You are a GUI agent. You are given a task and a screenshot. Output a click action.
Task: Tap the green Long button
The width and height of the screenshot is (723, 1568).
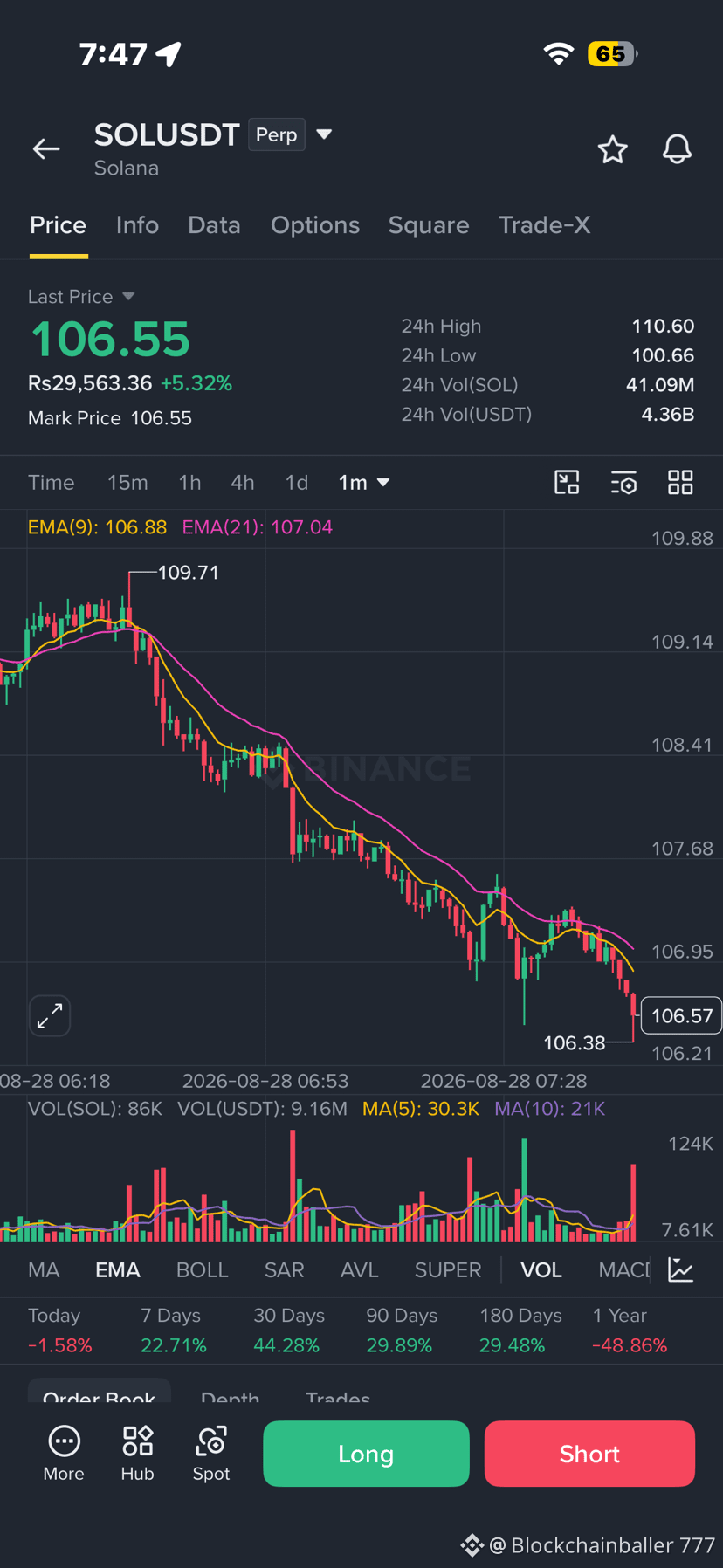(x=366, y=1454)
